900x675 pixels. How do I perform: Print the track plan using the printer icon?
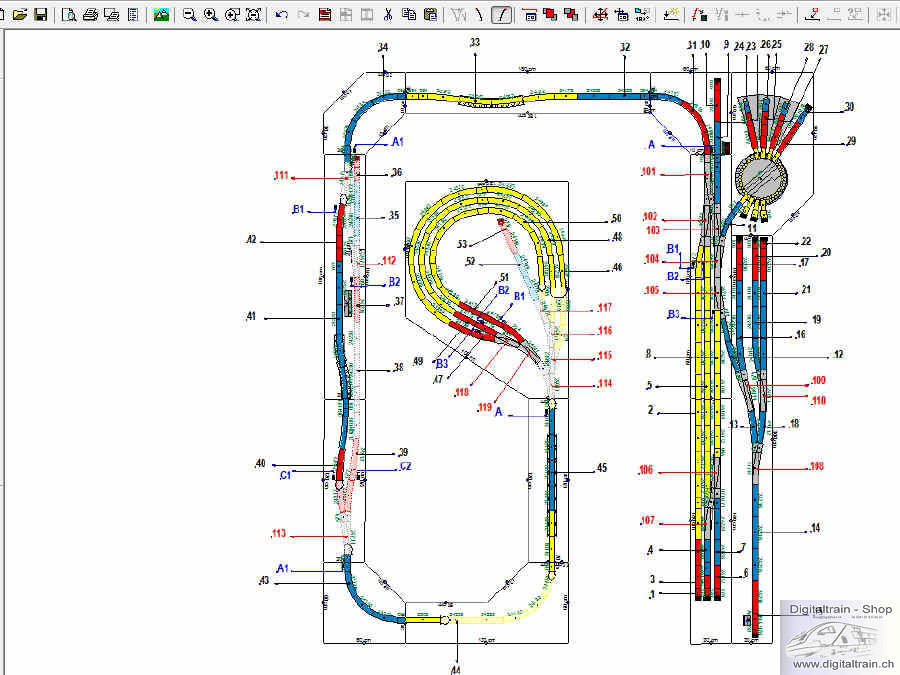click(x=90, y=15)
